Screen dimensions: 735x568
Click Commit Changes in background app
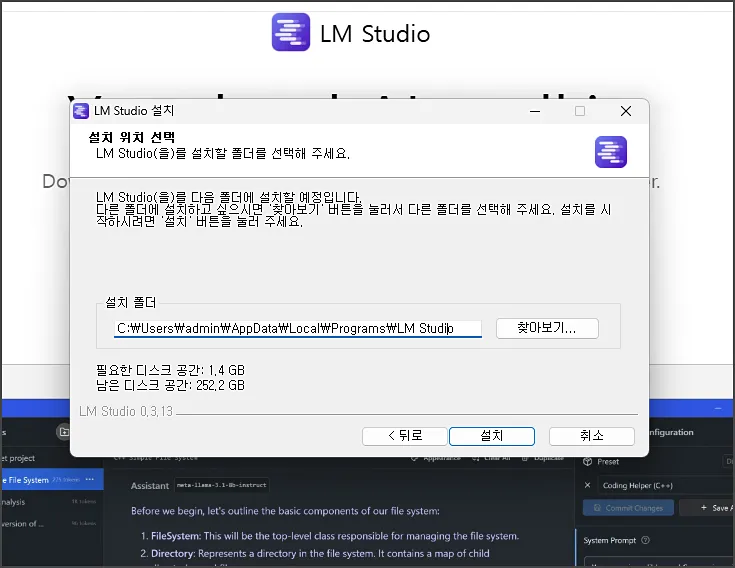coord(628,508)
